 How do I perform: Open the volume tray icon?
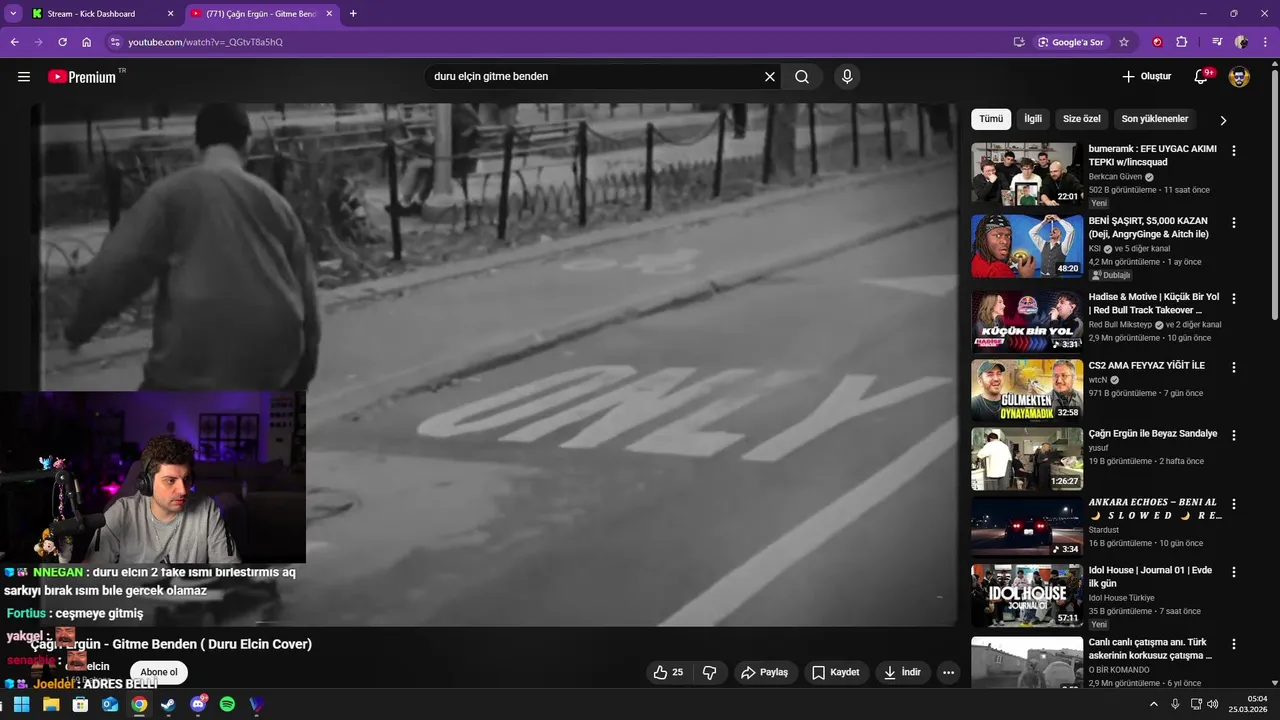pyautogui.click(x=1212, y=704)
